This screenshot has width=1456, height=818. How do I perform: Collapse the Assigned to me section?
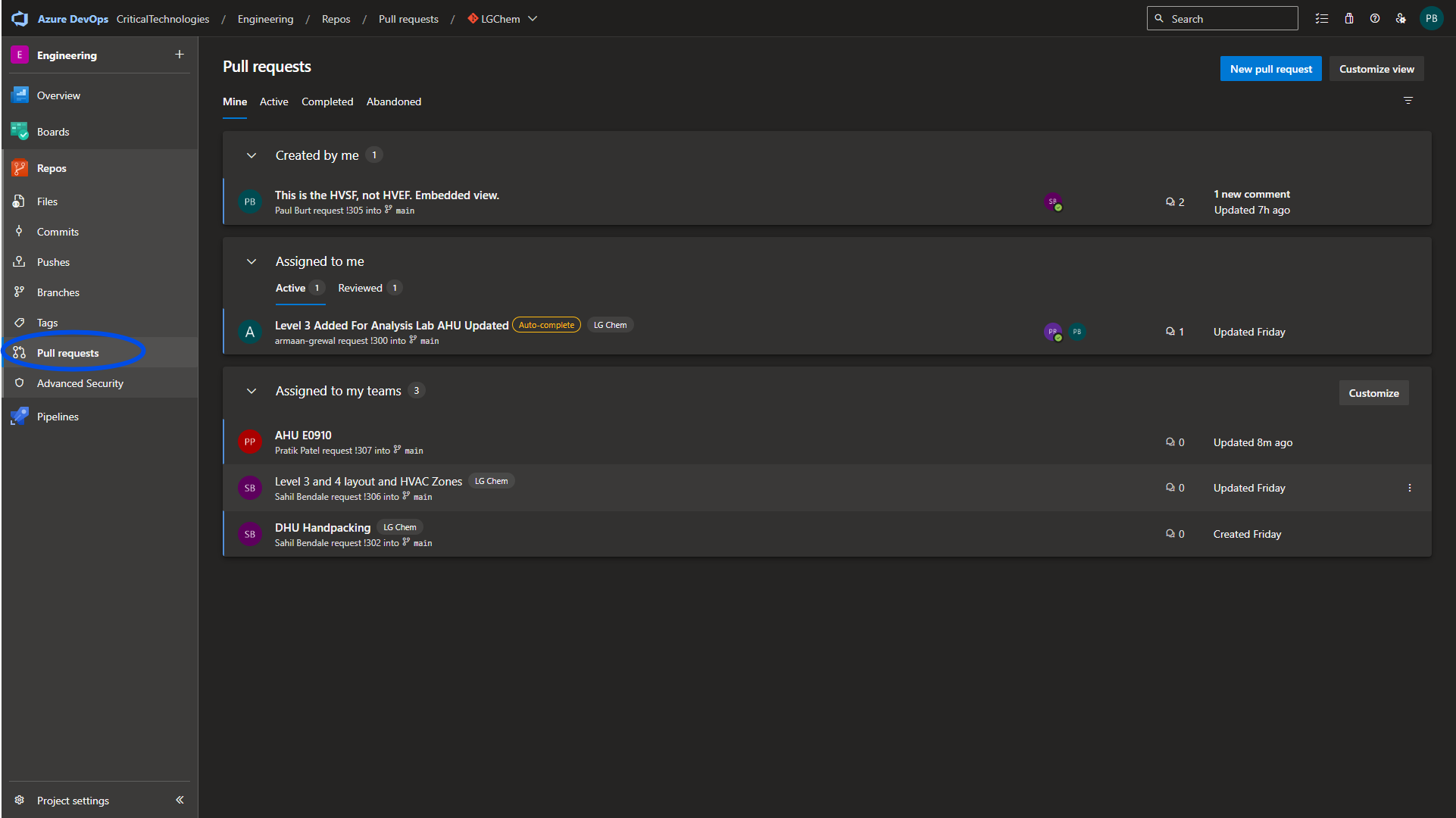tap(252, 261)
